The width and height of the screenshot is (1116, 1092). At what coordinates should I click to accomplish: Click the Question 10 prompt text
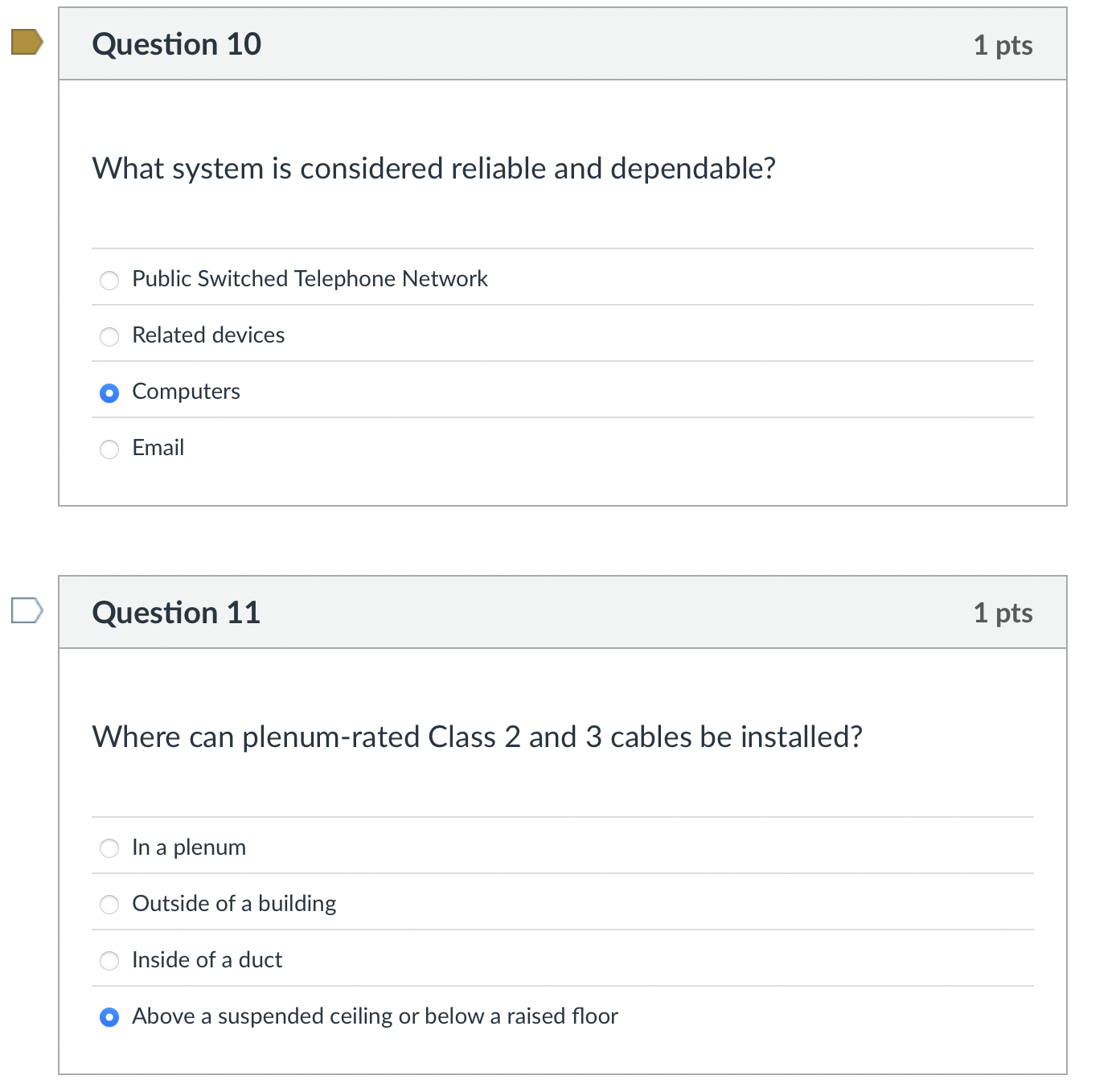[434, 169]
